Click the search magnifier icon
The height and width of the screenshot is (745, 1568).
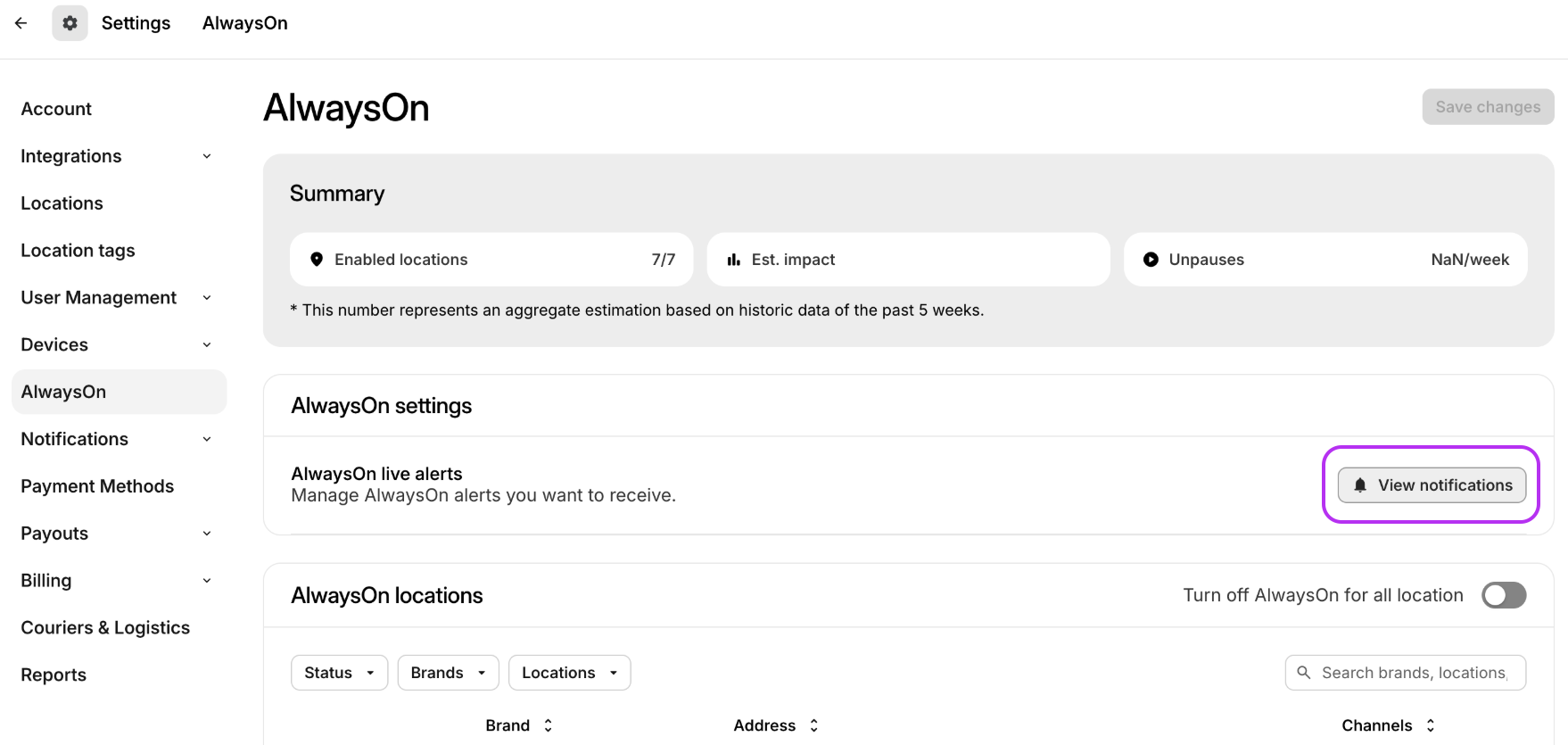click(x=1304, y=673)
